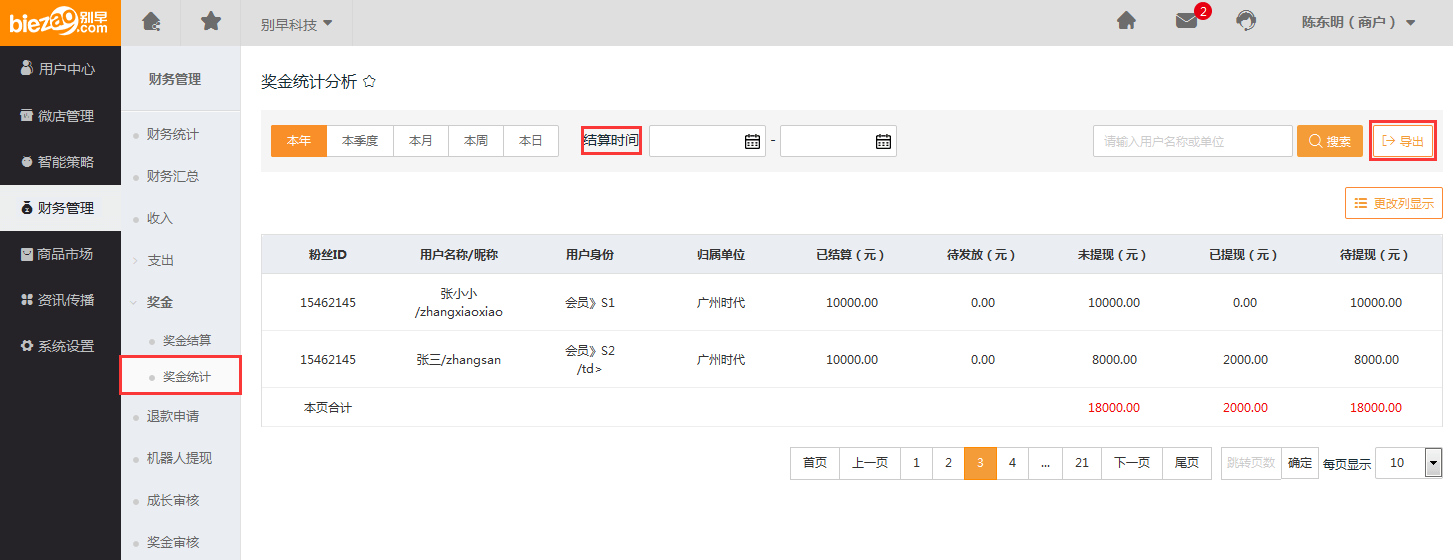Select the 本月 time filter
Screen dimensions: 1453x560
click(421, 141)
